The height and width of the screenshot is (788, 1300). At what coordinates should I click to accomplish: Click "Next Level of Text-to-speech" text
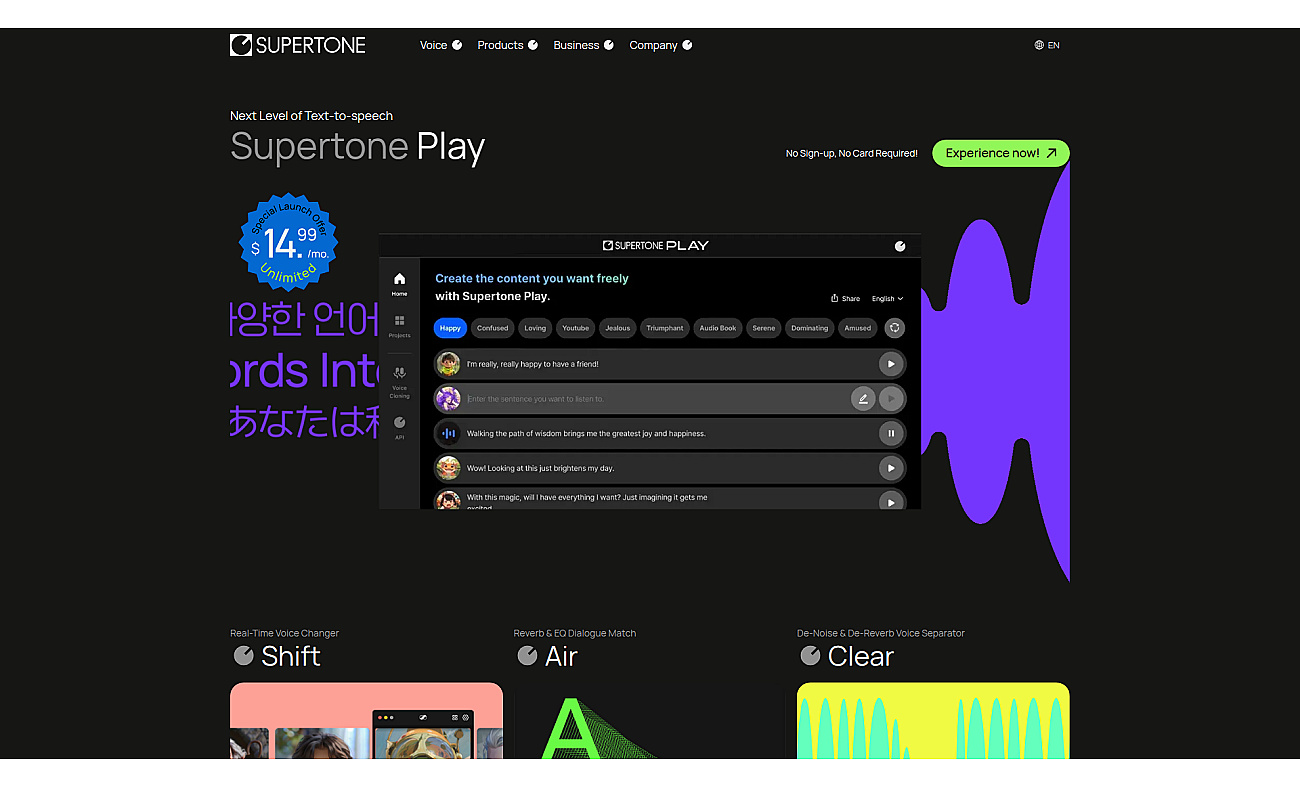[x=311, y=116]
